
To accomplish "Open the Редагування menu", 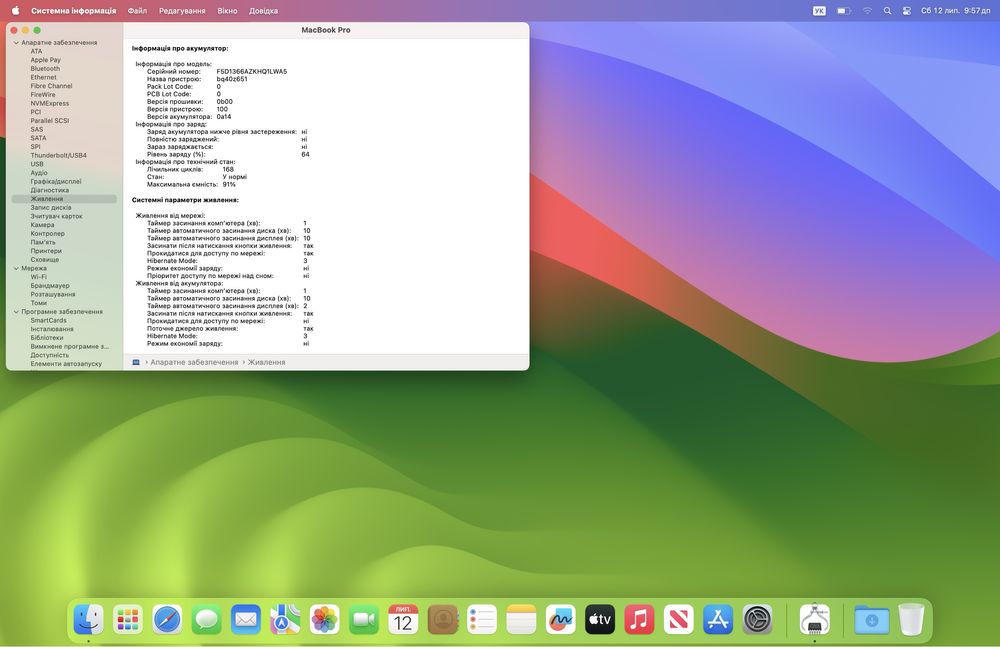I will coord(182,11).
